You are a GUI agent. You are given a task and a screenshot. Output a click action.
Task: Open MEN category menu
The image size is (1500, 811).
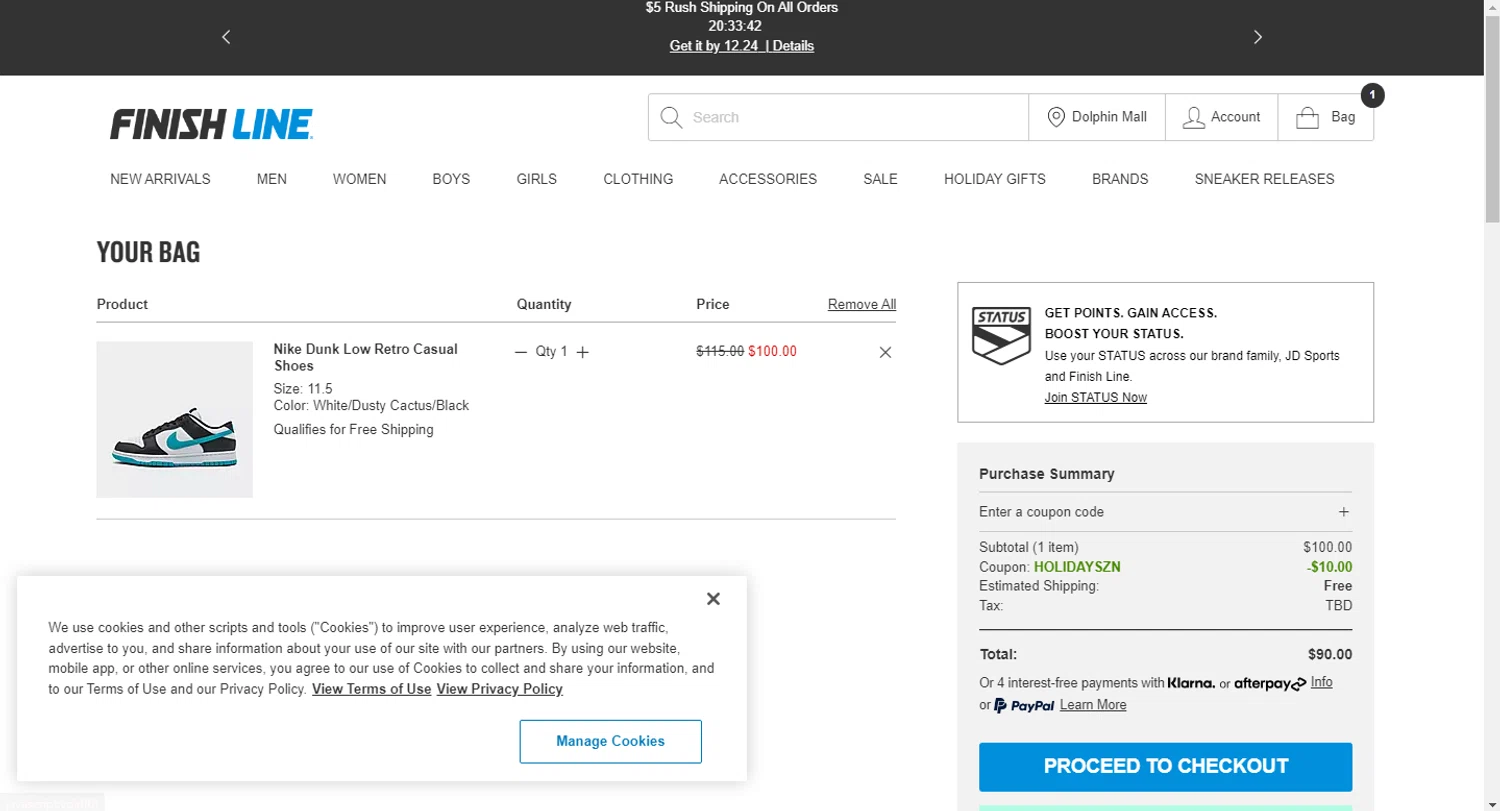coord(272,179)
